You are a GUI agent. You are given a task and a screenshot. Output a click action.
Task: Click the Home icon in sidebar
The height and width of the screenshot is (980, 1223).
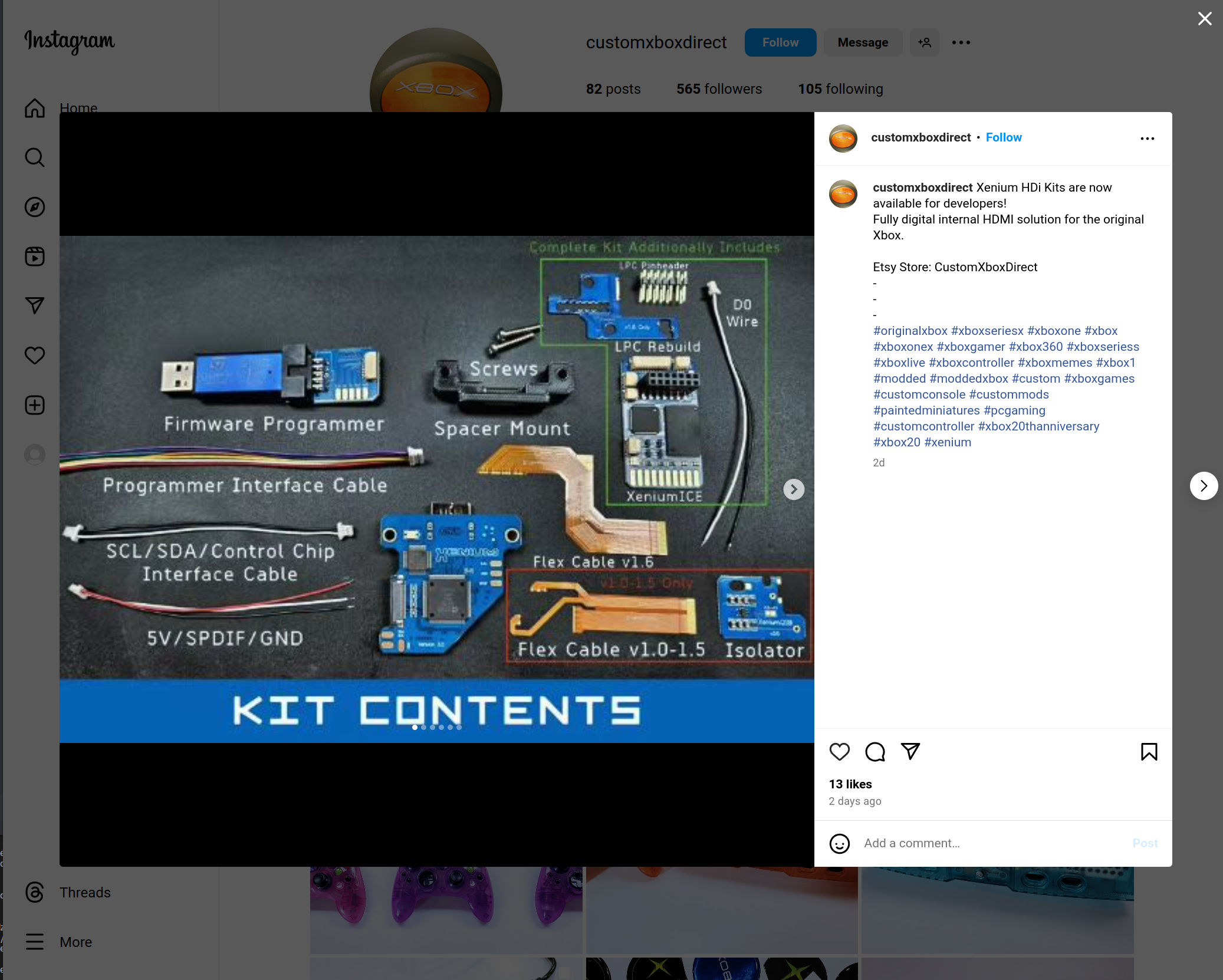(x=35, y=108)
